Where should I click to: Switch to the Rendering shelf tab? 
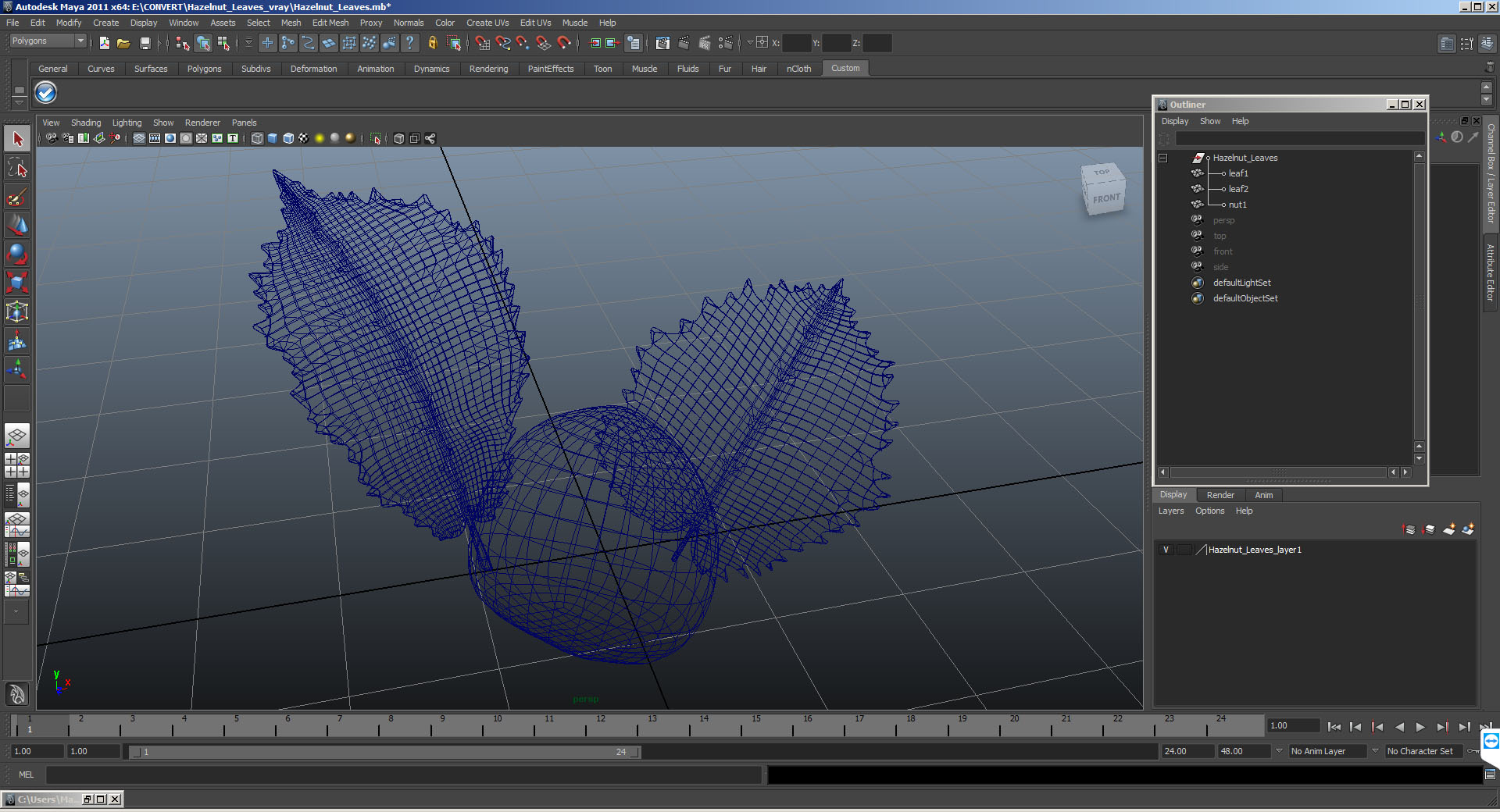488,69
